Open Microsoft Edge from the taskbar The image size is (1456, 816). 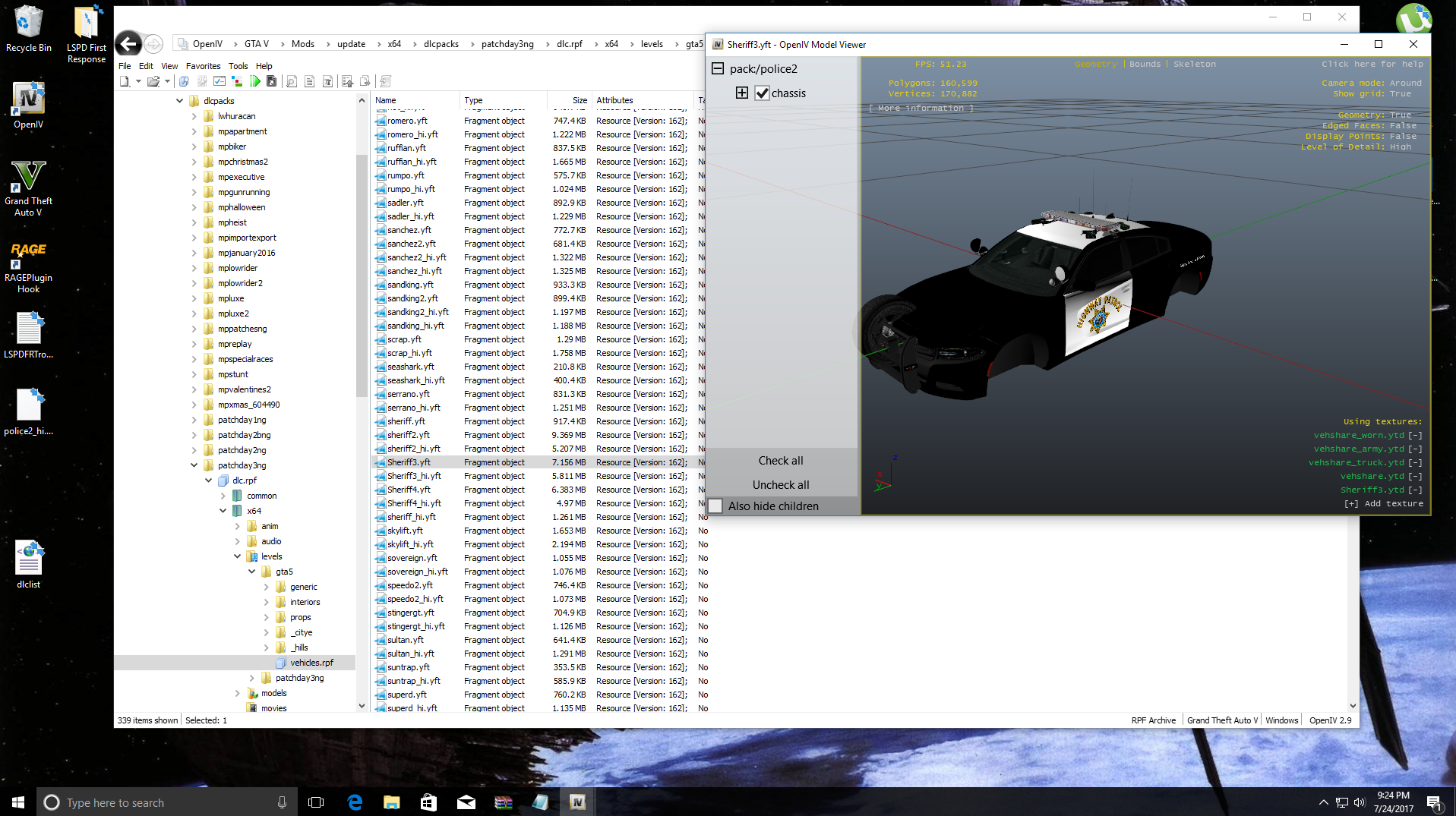click(355, 802)
